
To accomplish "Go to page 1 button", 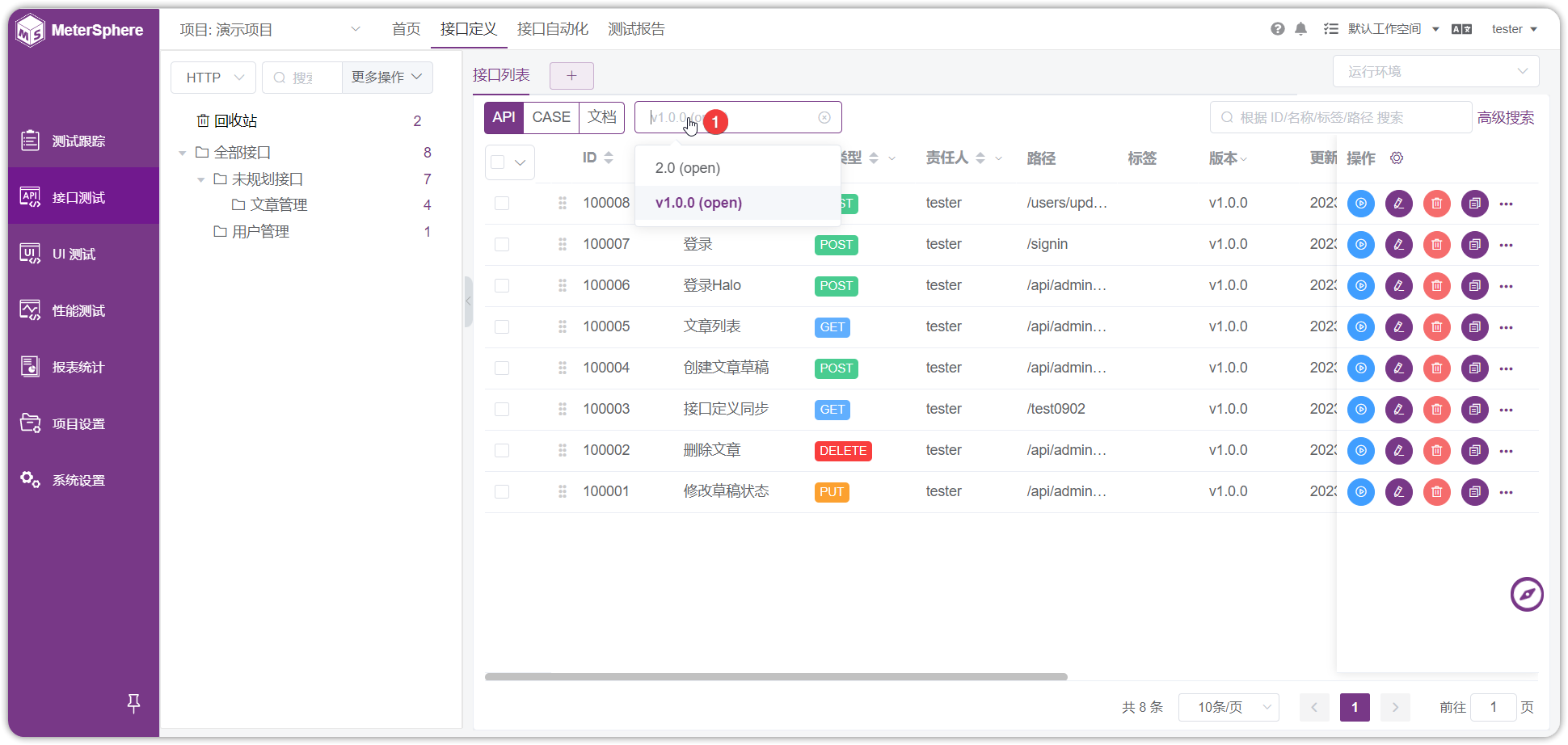I will coord(1355,708).
